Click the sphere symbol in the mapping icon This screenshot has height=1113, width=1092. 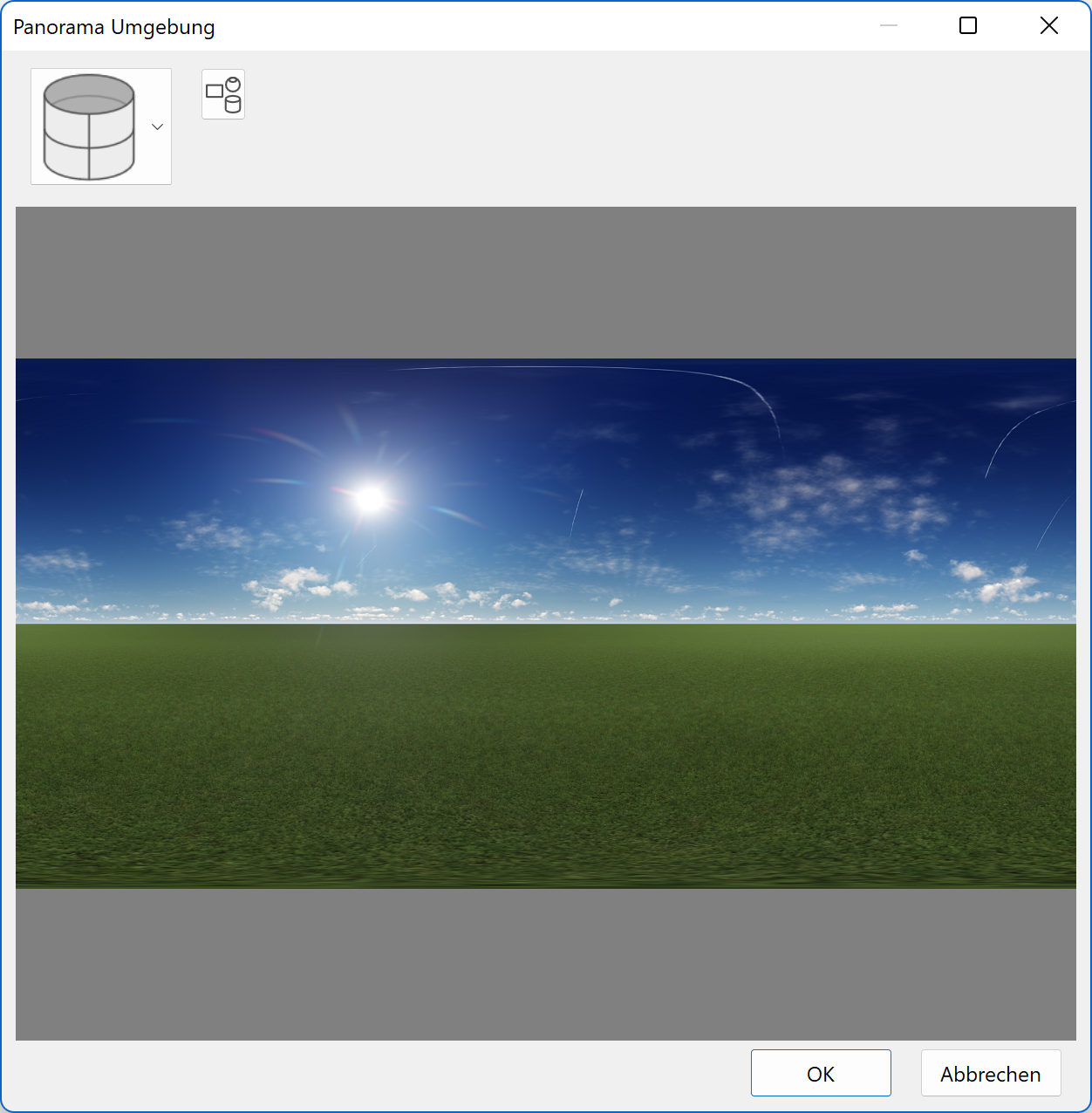pyautogui.click(x=231, y=85)
